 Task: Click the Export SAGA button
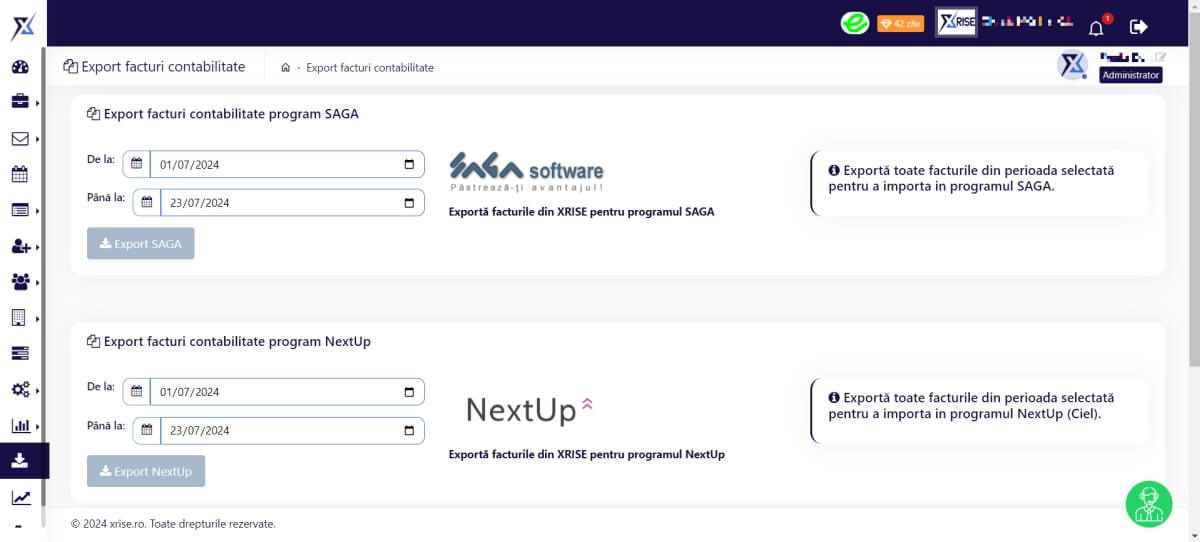(x=141, y=243)
